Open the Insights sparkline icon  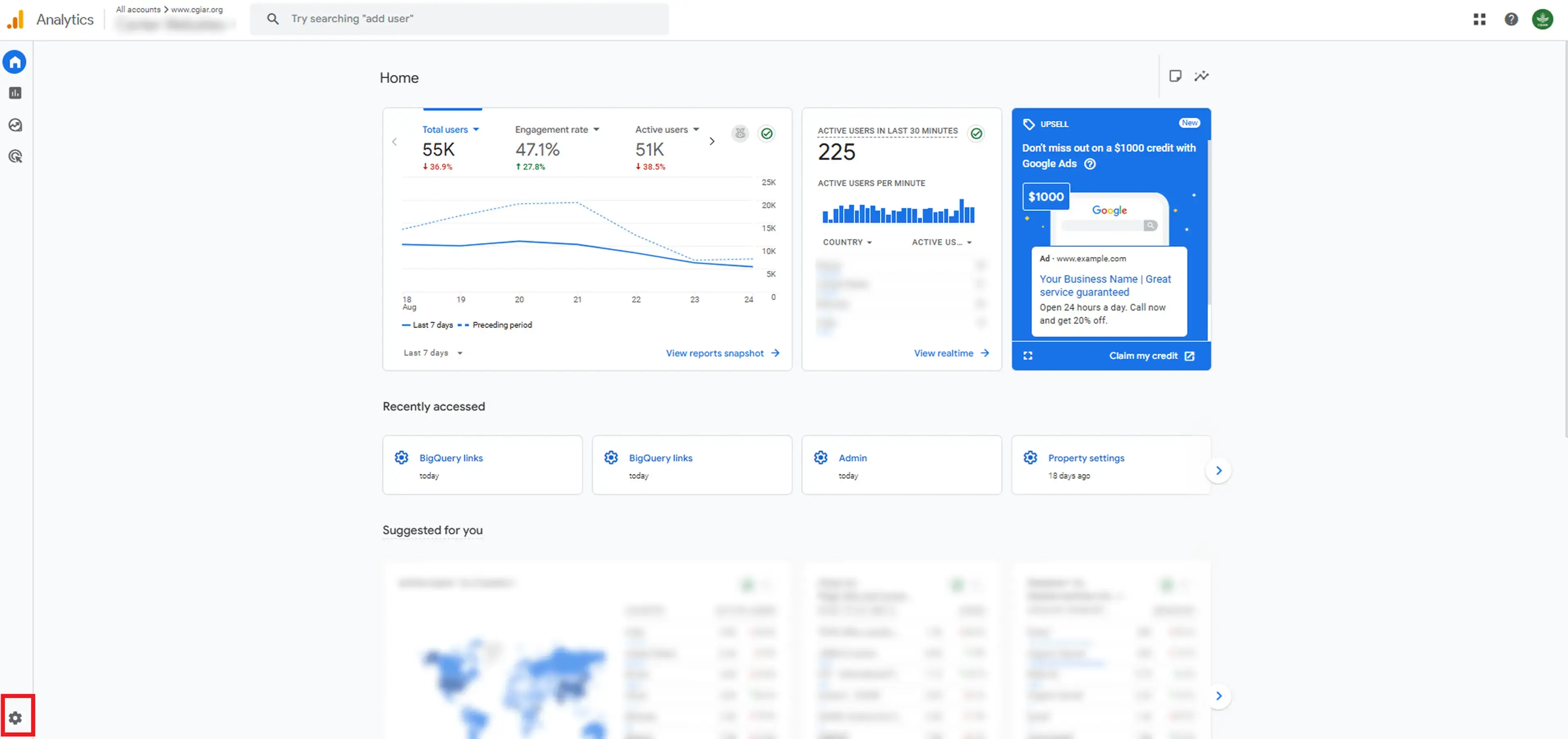click(x=1201, y=76)
